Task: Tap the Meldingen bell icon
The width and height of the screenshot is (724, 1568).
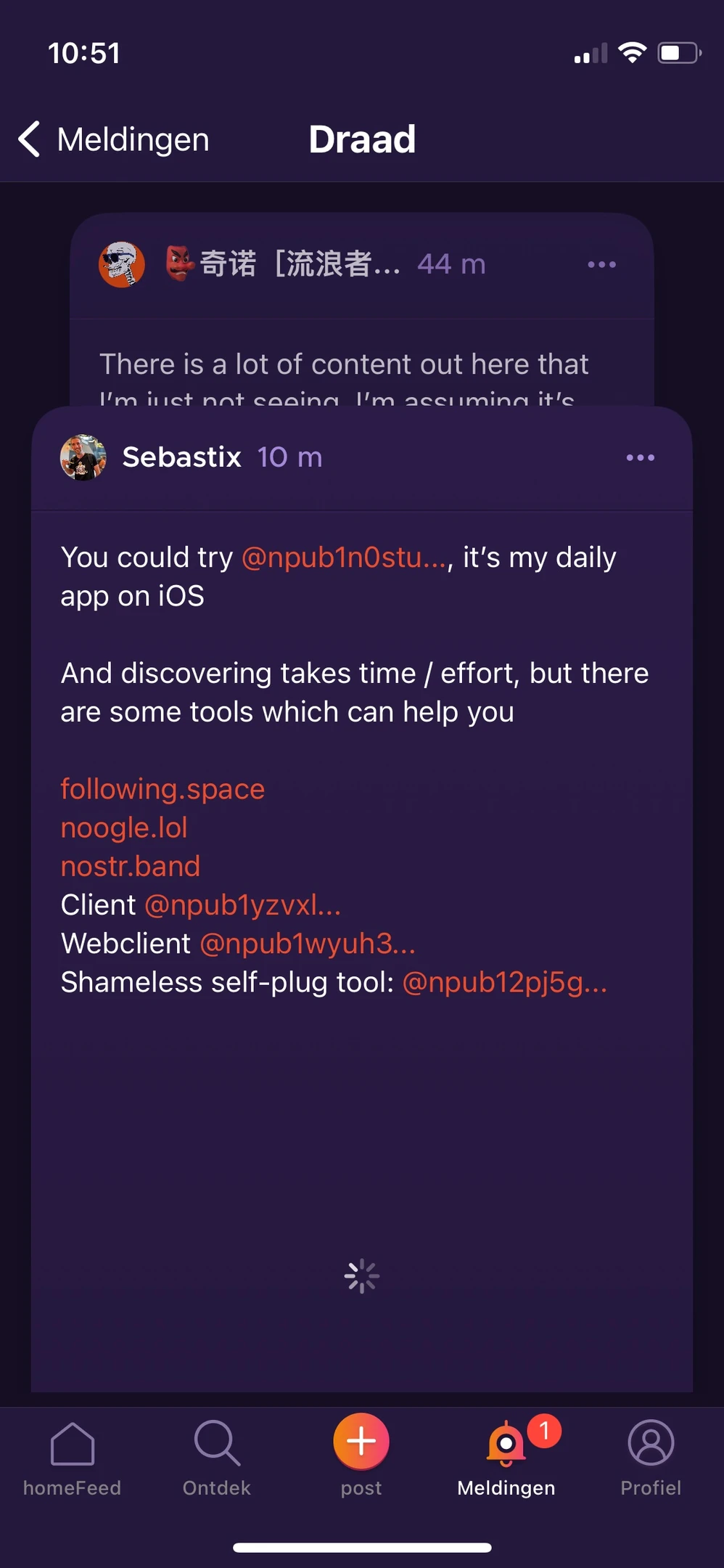Action: (506, 1445)
